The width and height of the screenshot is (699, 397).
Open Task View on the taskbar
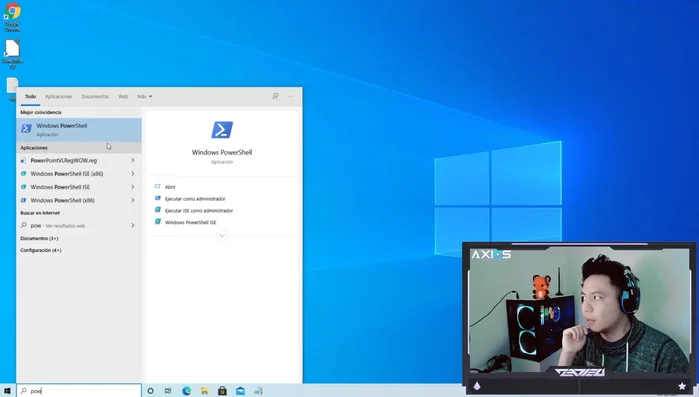(168, 391)
